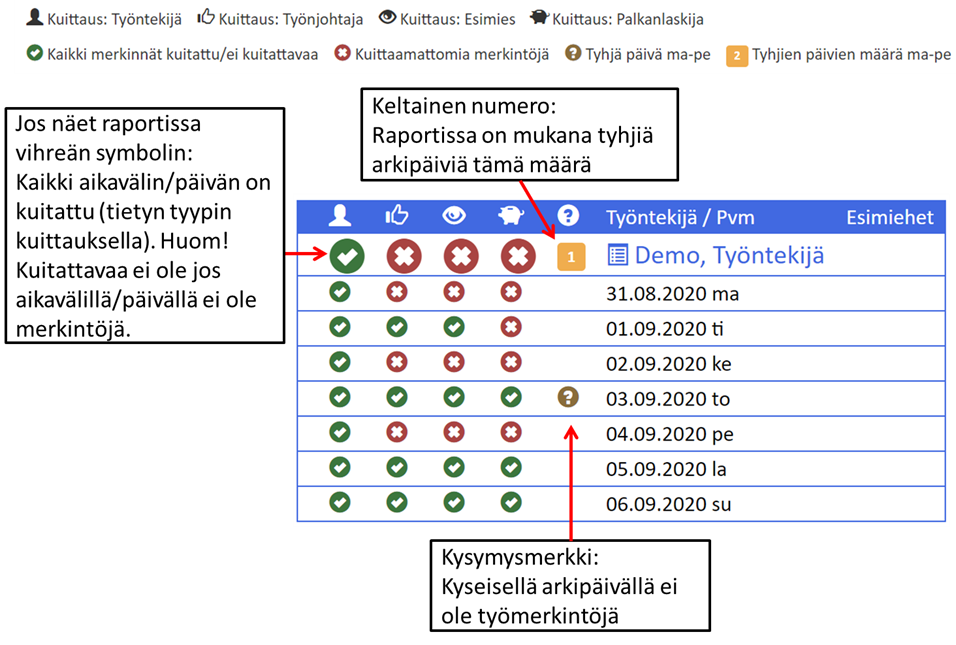Screen dimensions: 956x645
Task: Toggle red payroll cross on 01.09.2020 row
Action: tap(511, 327)
